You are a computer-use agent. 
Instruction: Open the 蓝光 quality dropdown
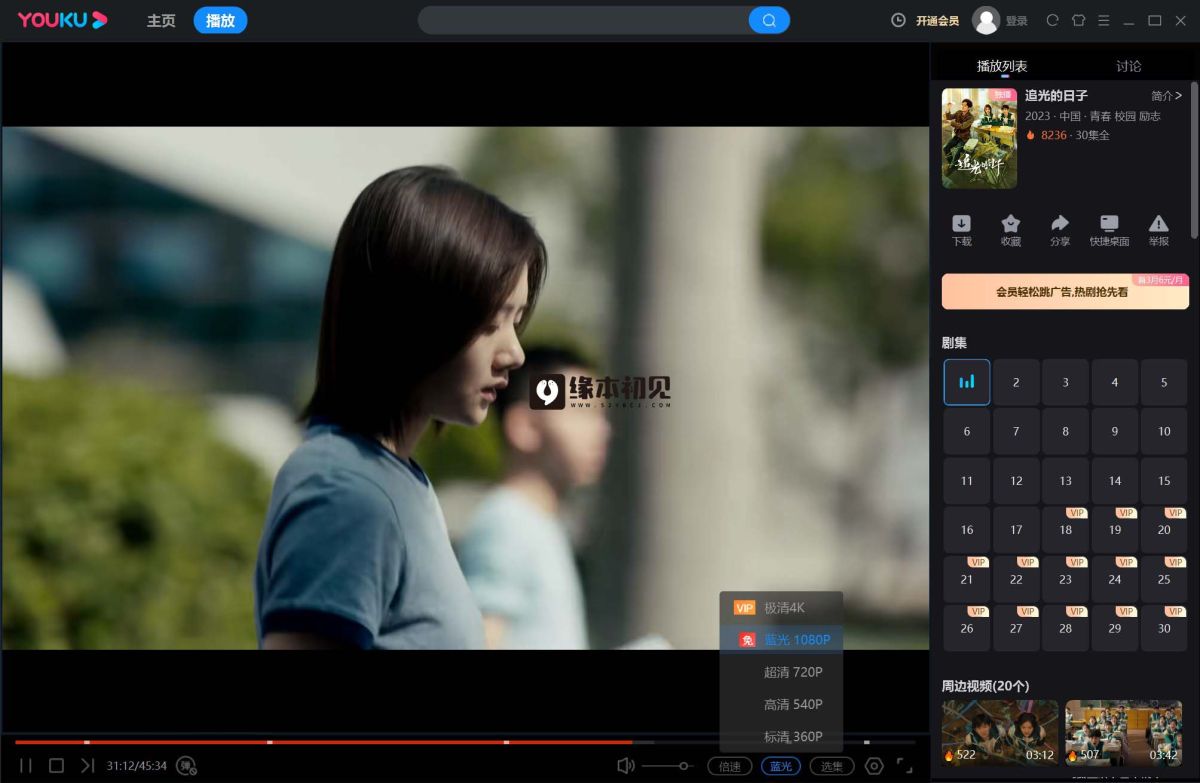click(780, 766)
